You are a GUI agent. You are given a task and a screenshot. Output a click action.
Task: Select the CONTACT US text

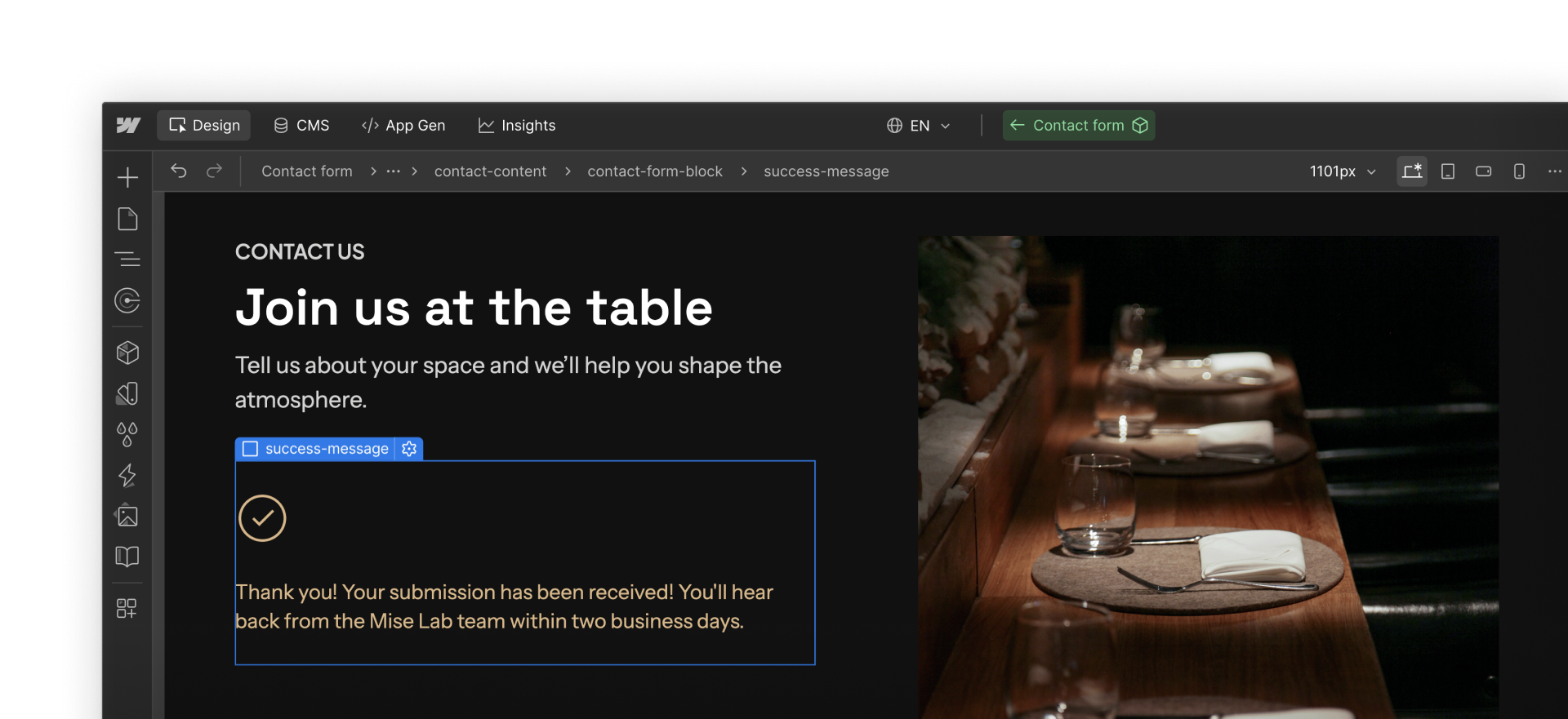tap(300, 251)
